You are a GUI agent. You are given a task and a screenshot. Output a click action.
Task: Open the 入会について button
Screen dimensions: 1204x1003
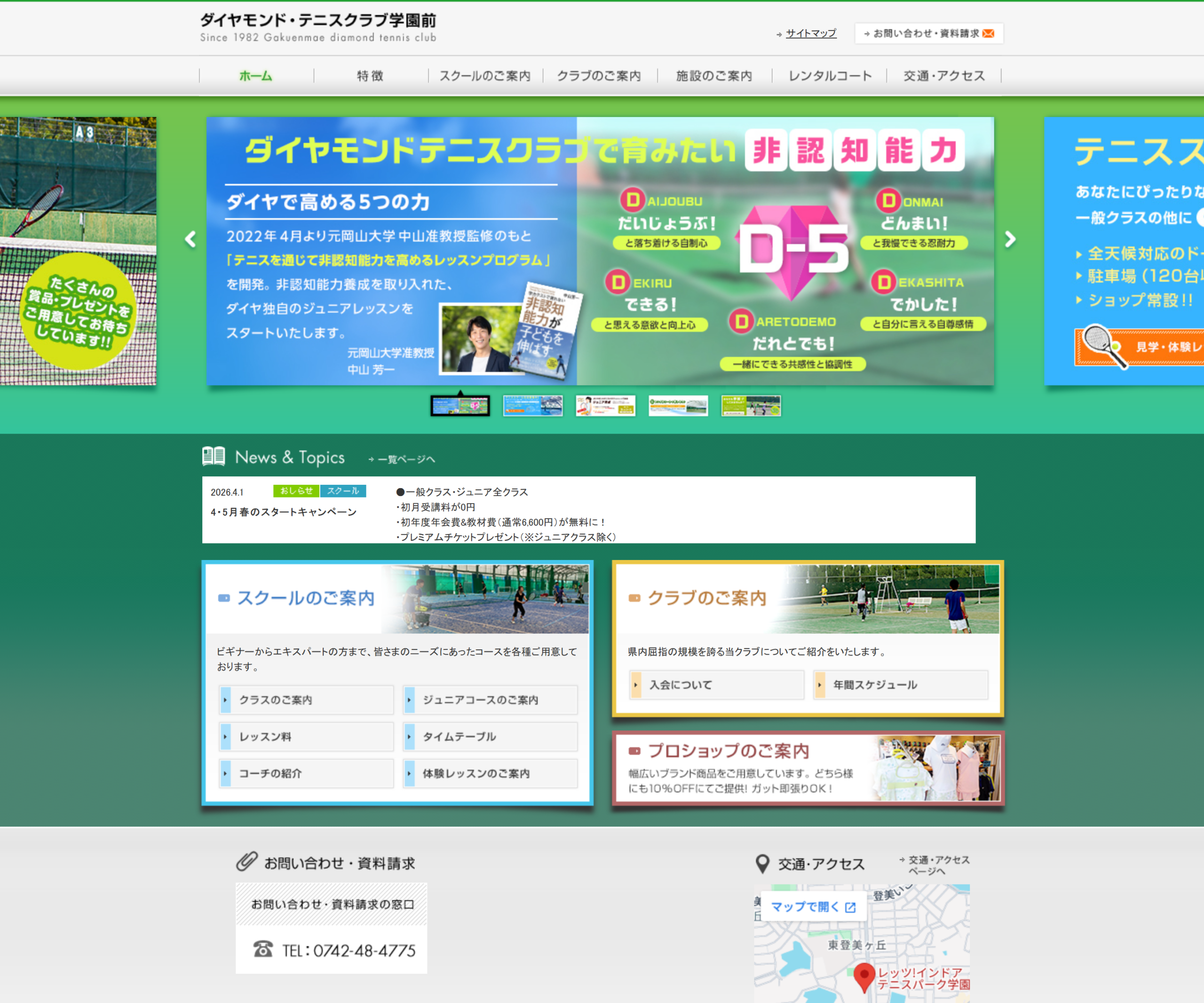[x=717, y=685]
